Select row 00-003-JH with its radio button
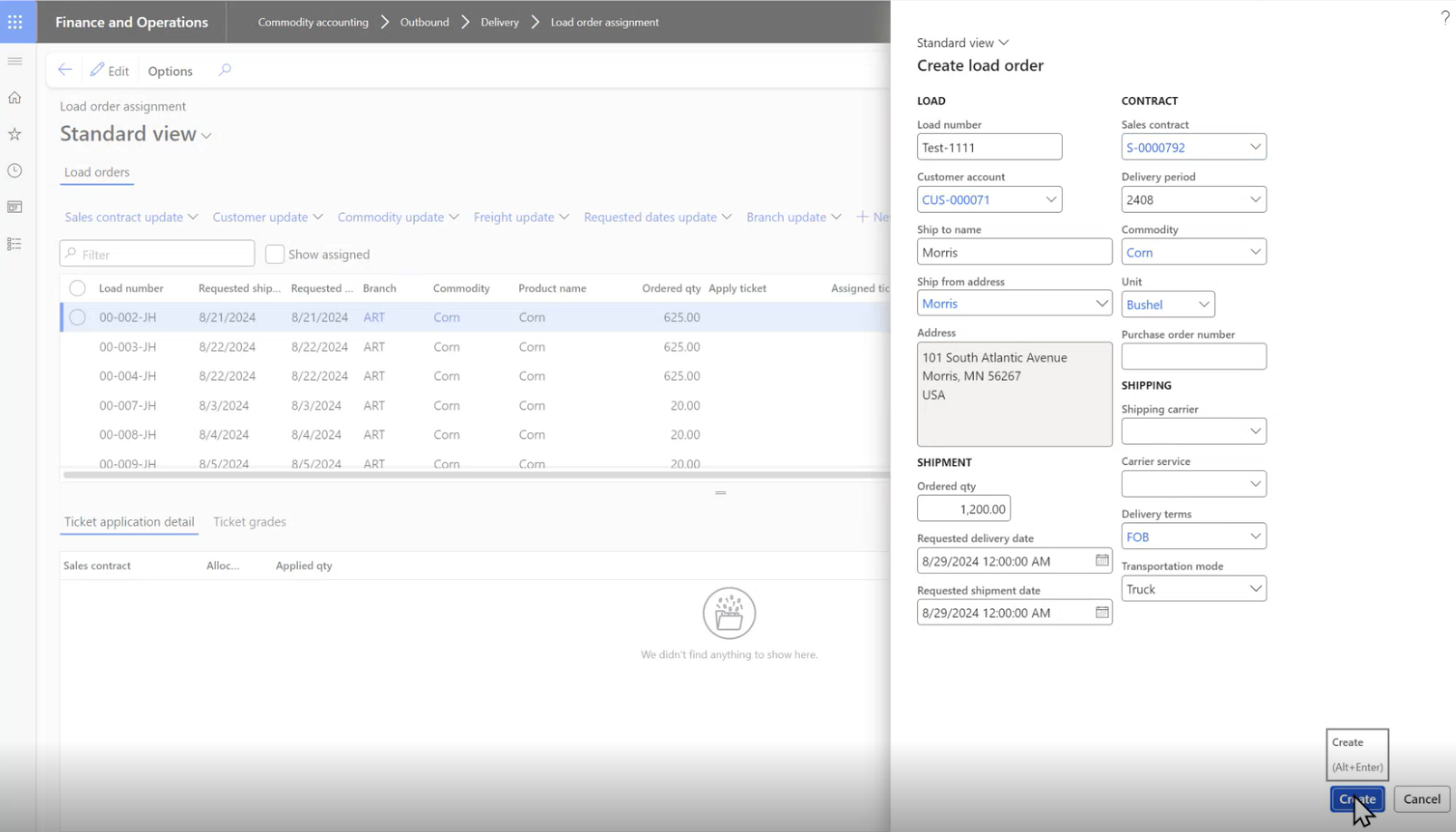 [77, 346]
